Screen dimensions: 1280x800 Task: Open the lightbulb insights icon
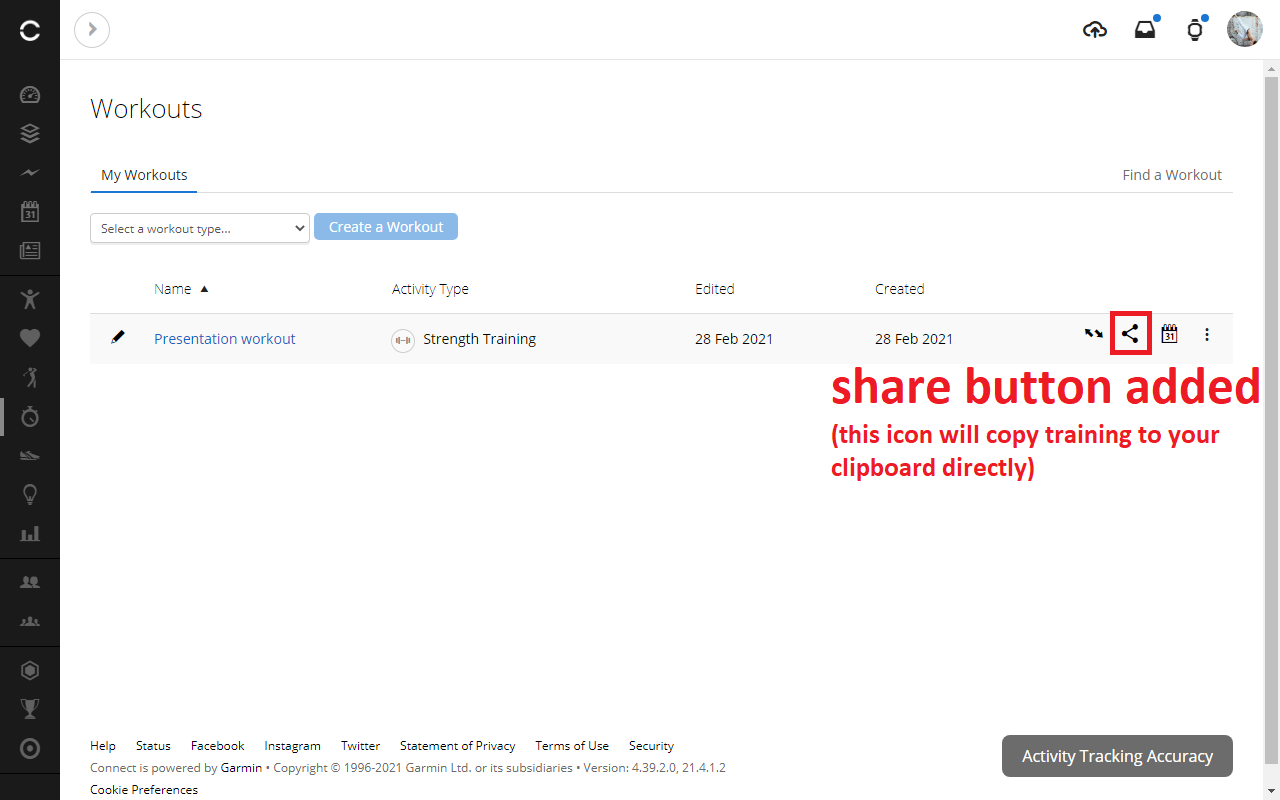pos(30,494)
